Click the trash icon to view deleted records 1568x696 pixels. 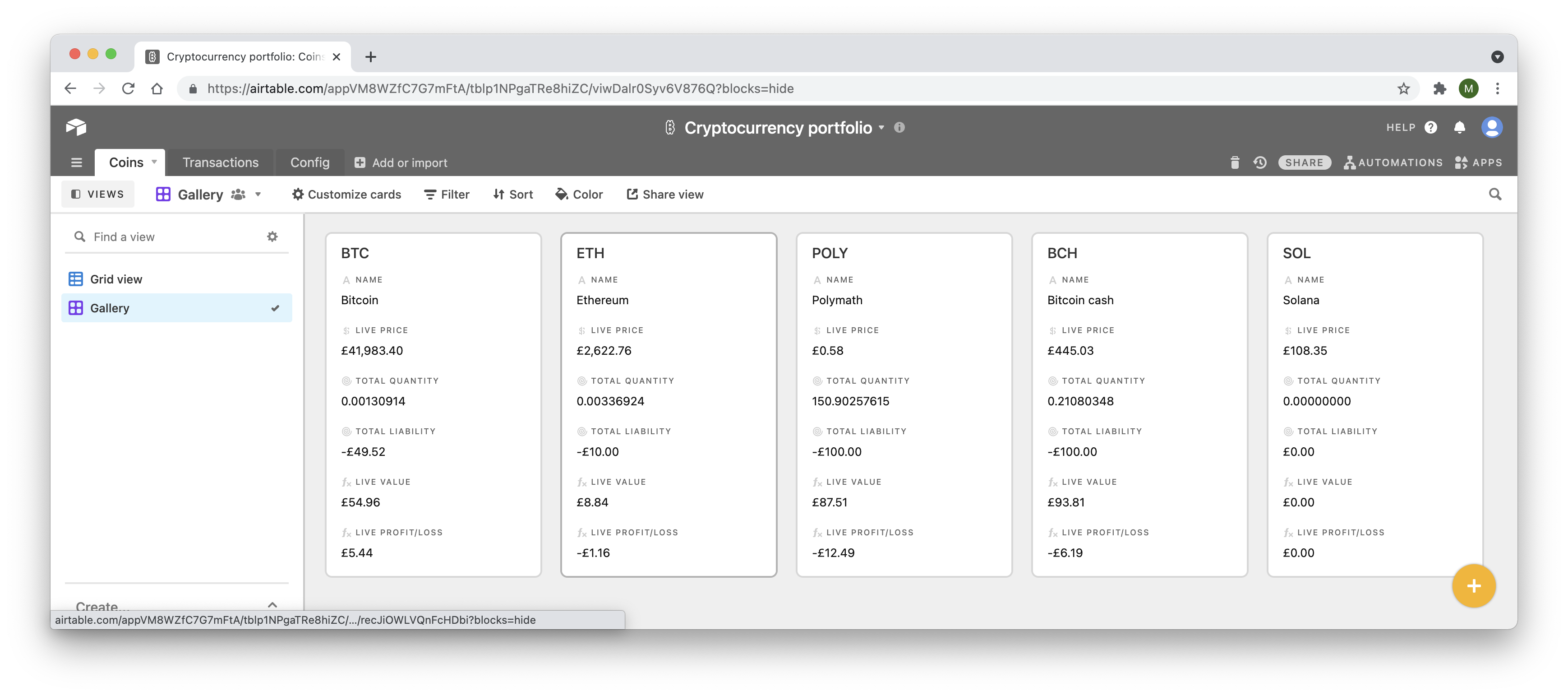pos(1235,162)
